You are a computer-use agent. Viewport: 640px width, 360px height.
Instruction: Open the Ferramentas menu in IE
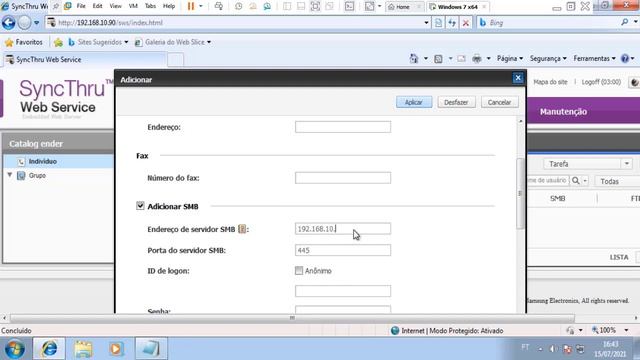tap(594, 59)
